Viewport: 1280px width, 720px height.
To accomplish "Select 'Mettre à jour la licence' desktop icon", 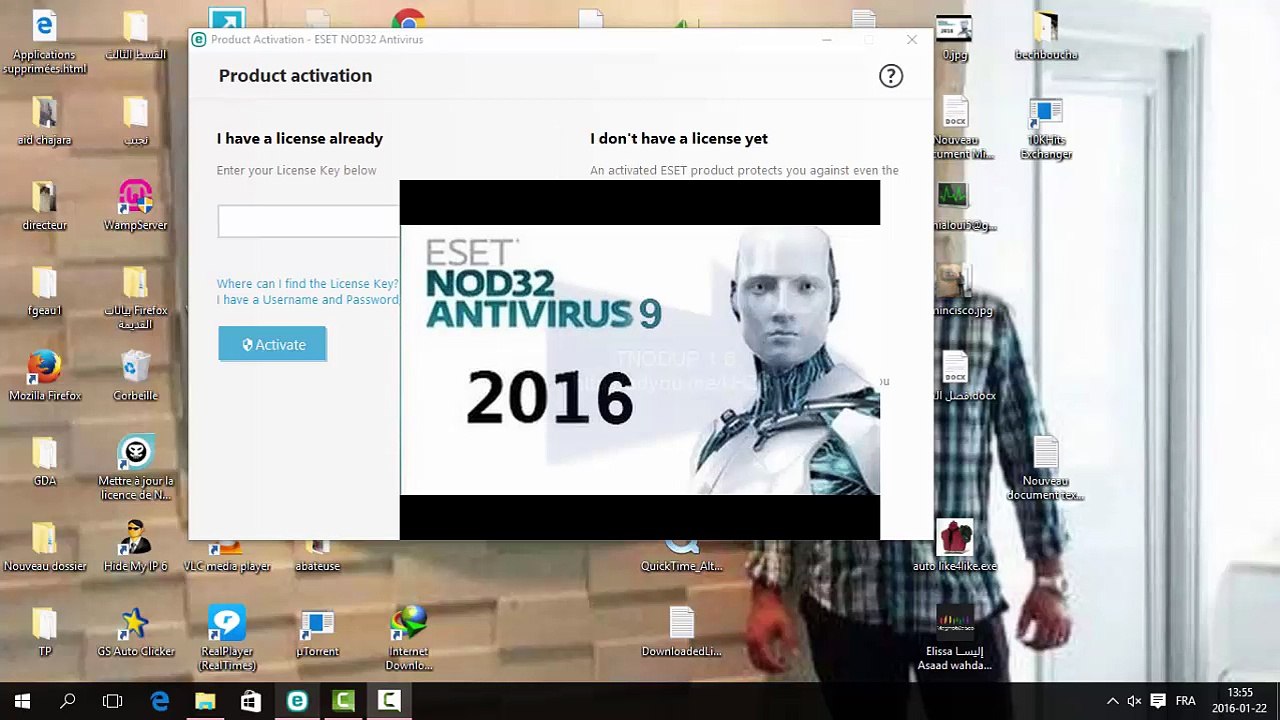I will pos(136,468).
